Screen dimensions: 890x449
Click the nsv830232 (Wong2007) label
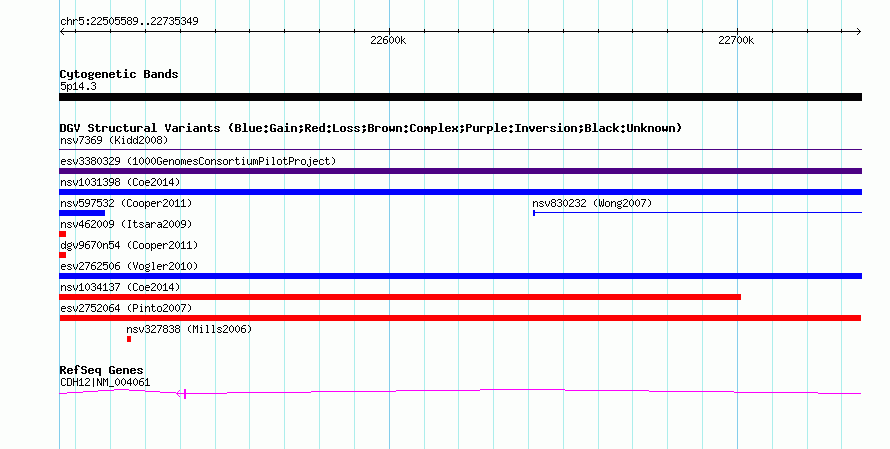(x=592, y=203)
